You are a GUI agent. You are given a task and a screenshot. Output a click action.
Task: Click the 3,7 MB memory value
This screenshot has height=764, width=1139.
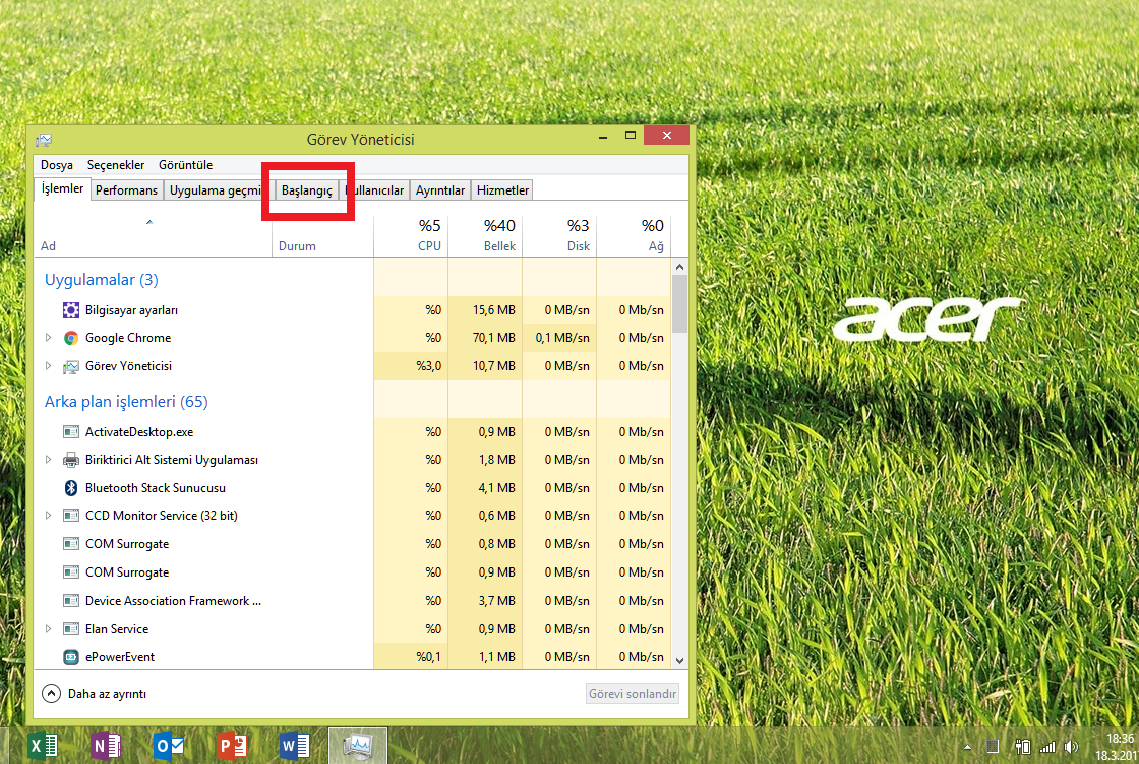pyautogui.click(x=497, y=601)
